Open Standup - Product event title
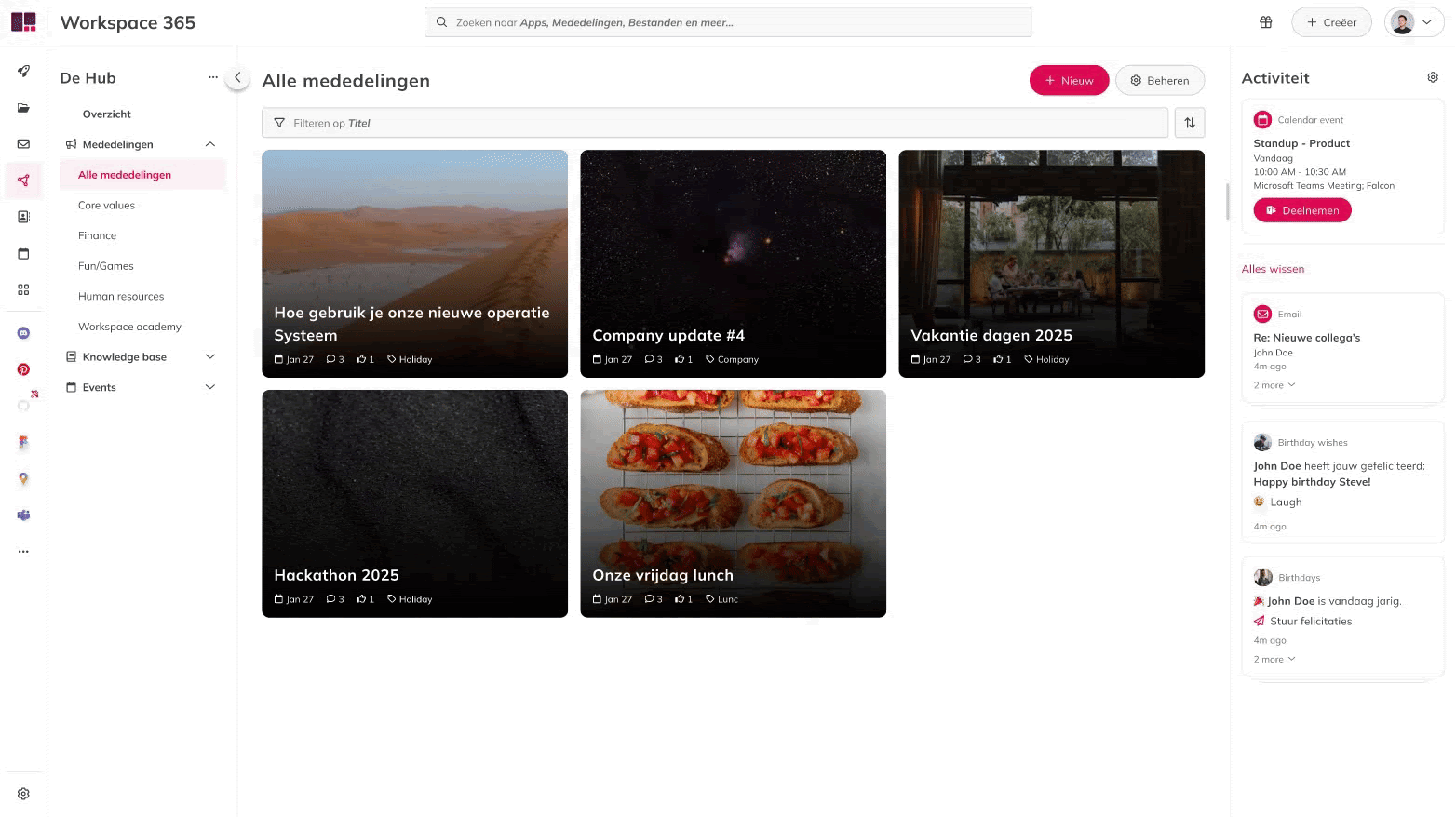The width and height of the screenshot is (1456, 817). 1301,143
